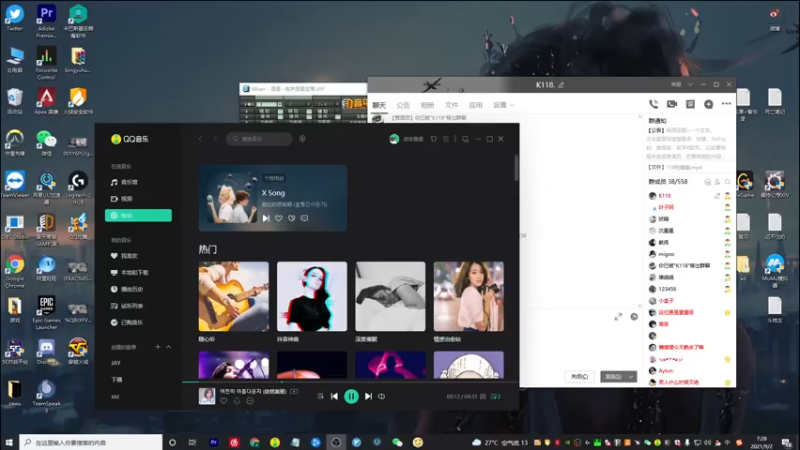Open the Announcements tab in K118 window
Screen dimensions: 800x450
(x=403, y=105)
